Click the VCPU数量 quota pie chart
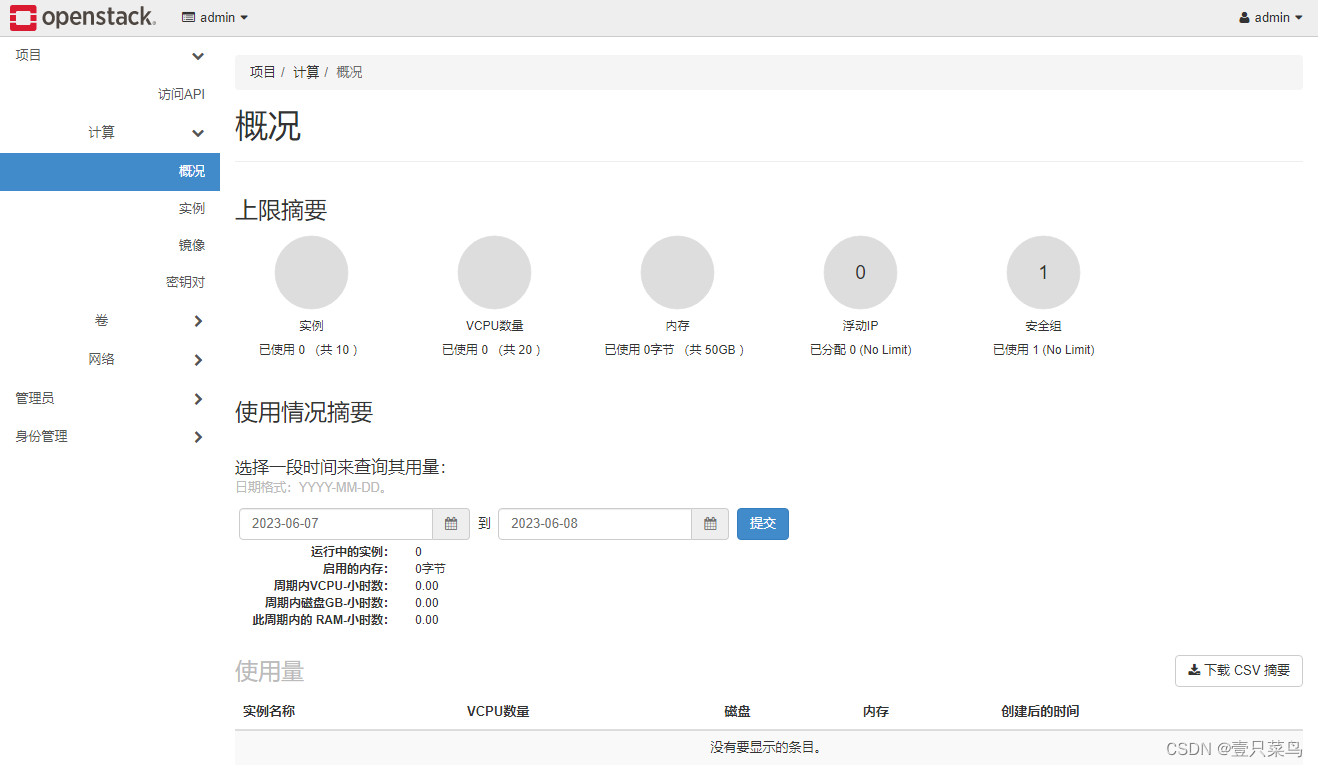The width and height of the screenshot is (1318, 767). [494, 272]
